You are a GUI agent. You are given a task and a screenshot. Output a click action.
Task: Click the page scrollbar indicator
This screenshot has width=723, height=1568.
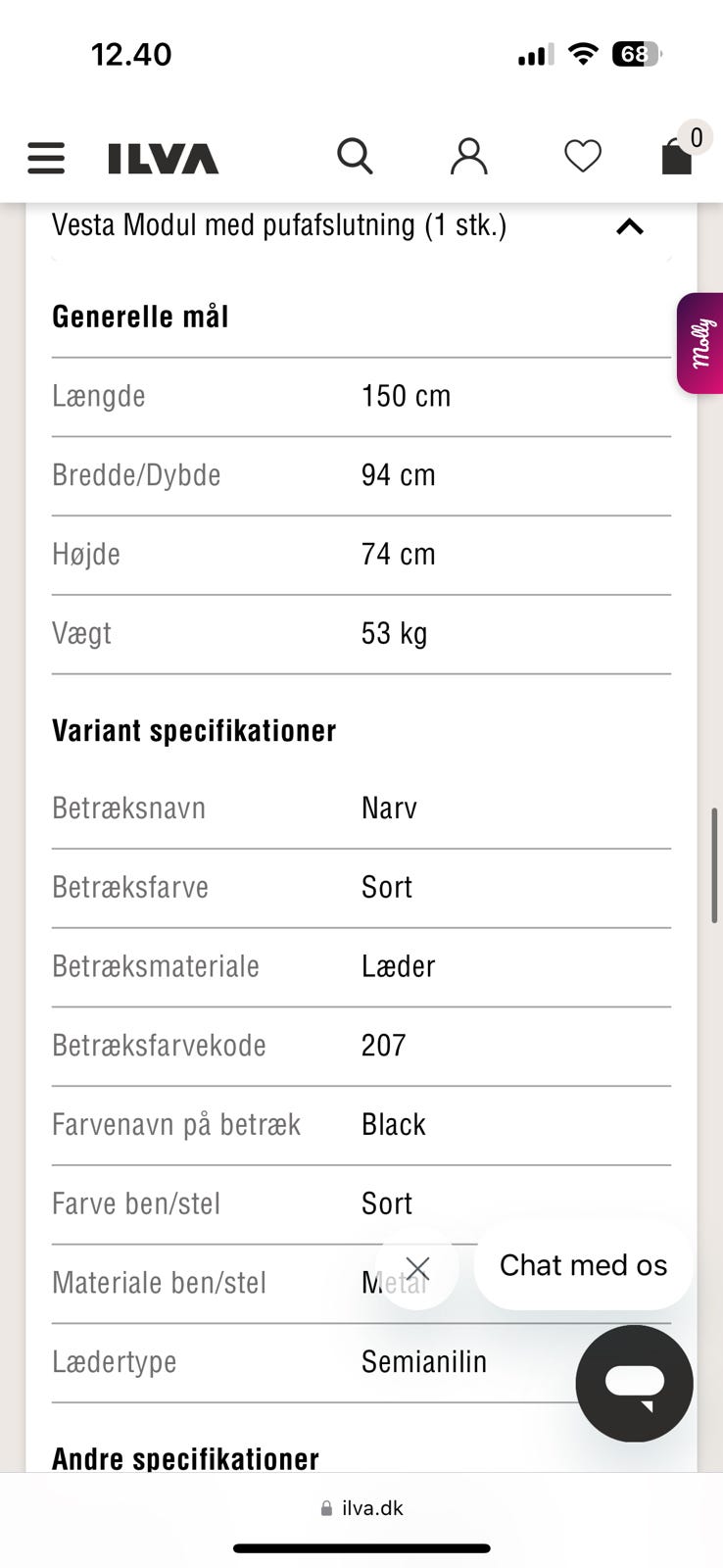tap(715, 865)
